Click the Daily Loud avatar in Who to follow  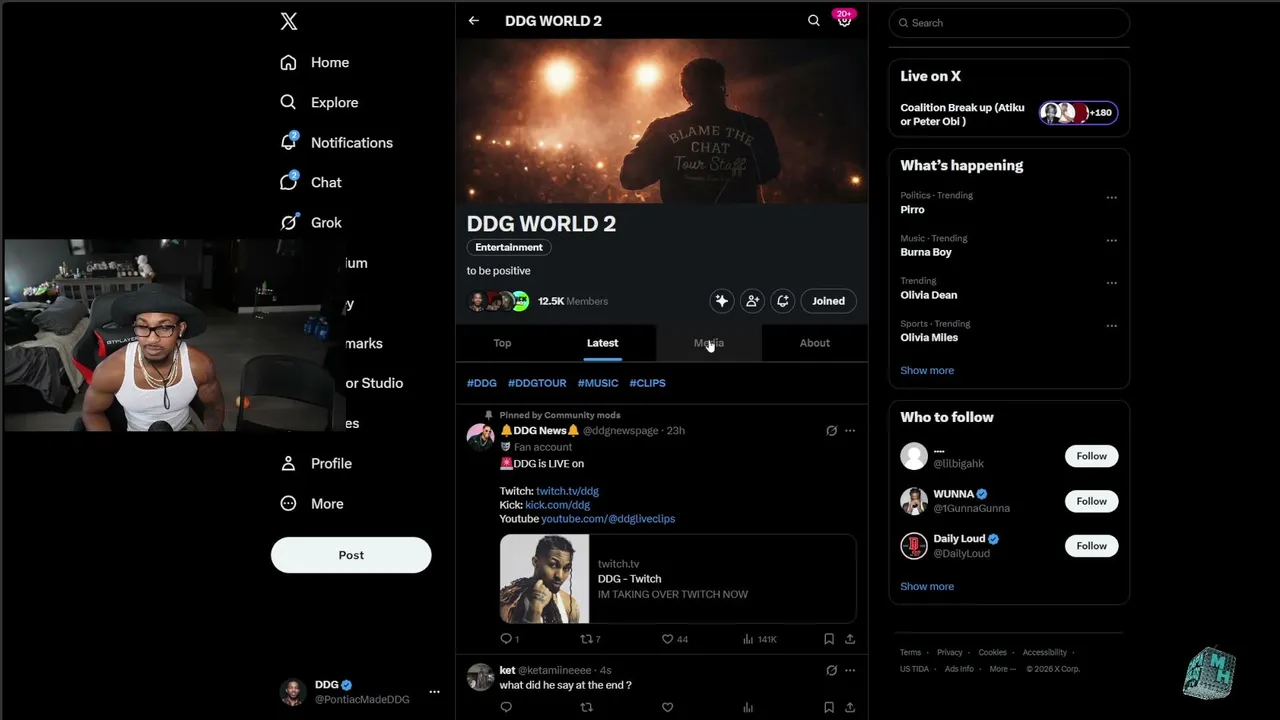[914, 546]
